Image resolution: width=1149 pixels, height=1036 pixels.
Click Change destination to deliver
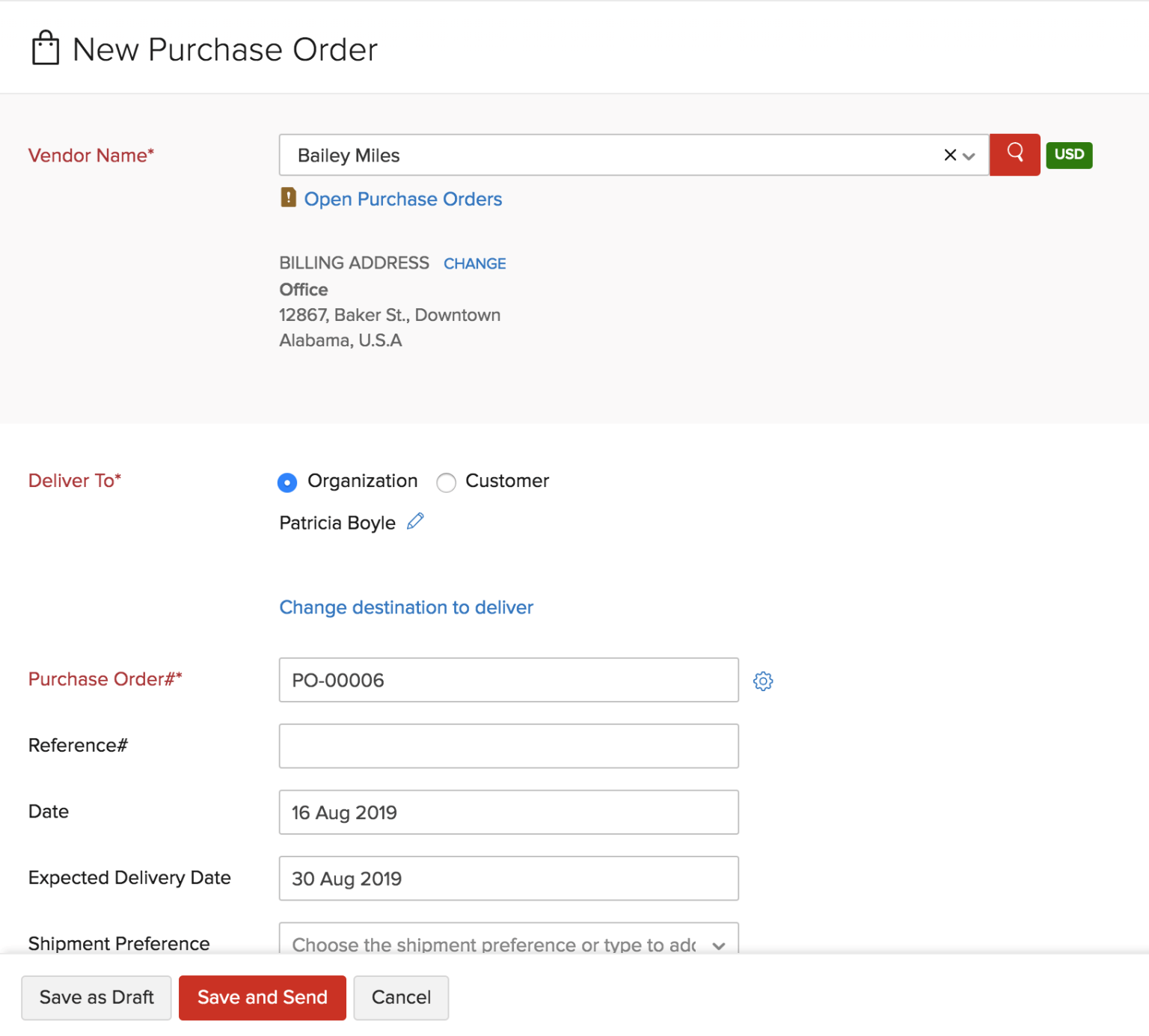click(x=406, y=607)
